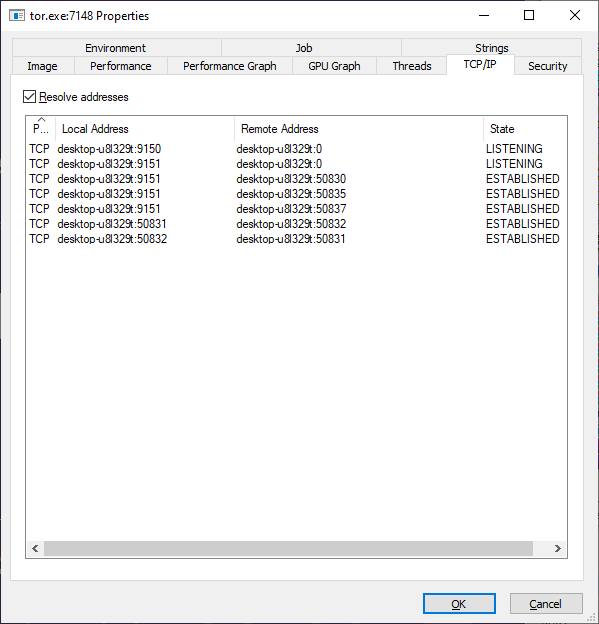Click the scroll right arrow

[558, 548]
